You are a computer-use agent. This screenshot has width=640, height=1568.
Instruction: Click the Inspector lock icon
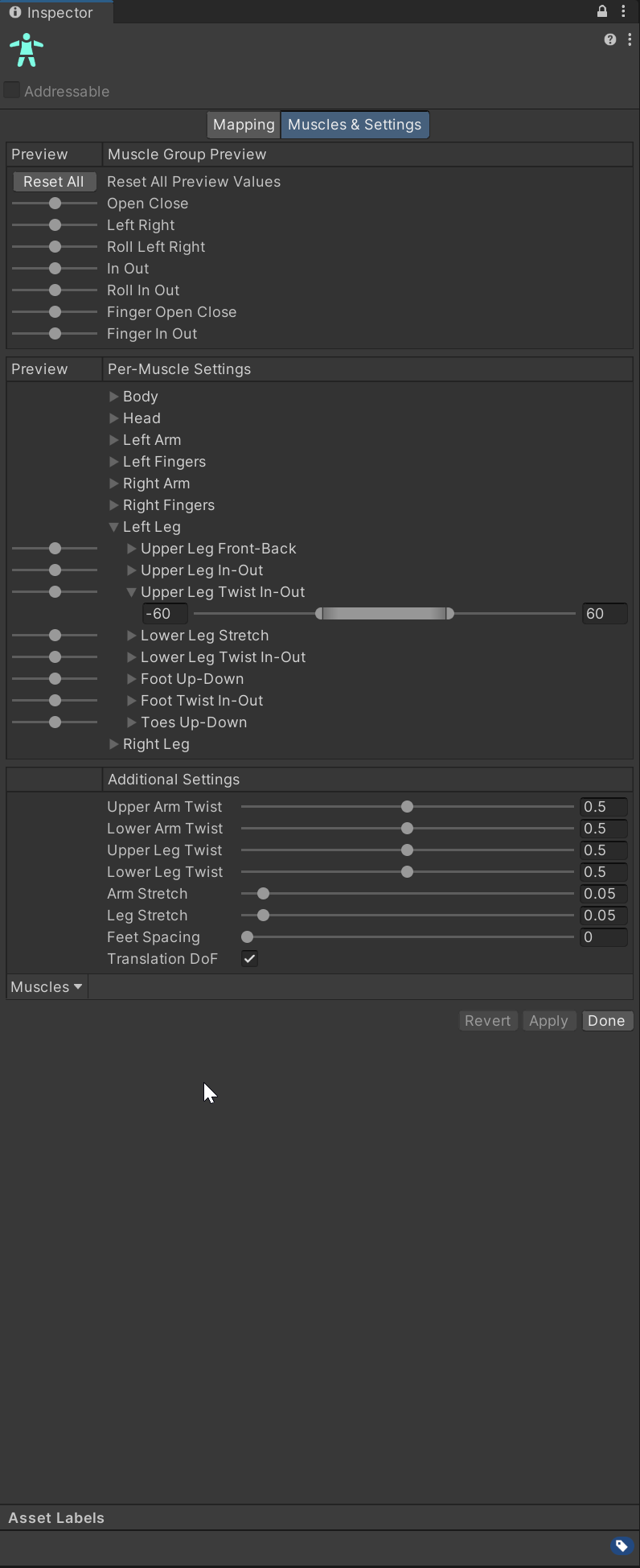(x=602, y=11)
